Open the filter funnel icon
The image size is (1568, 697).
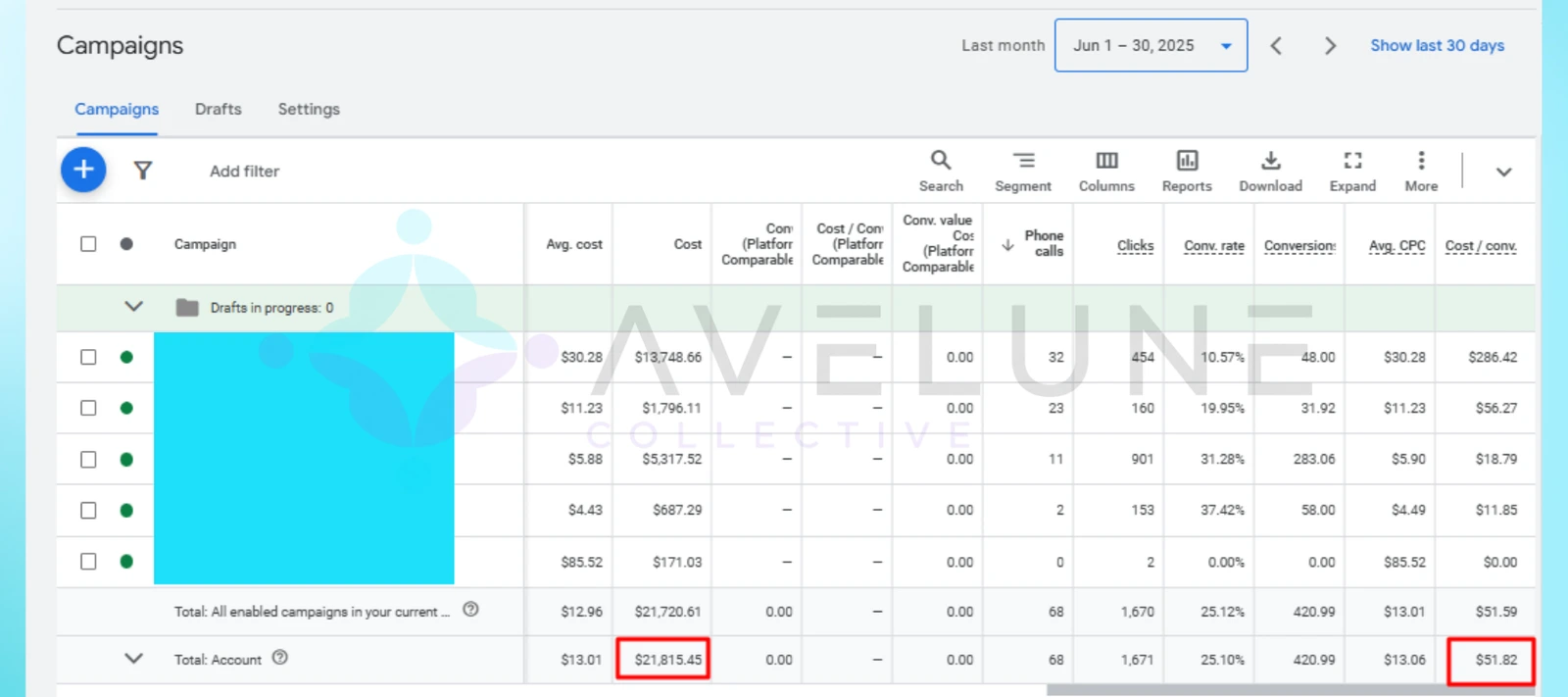tap(143, 171)
